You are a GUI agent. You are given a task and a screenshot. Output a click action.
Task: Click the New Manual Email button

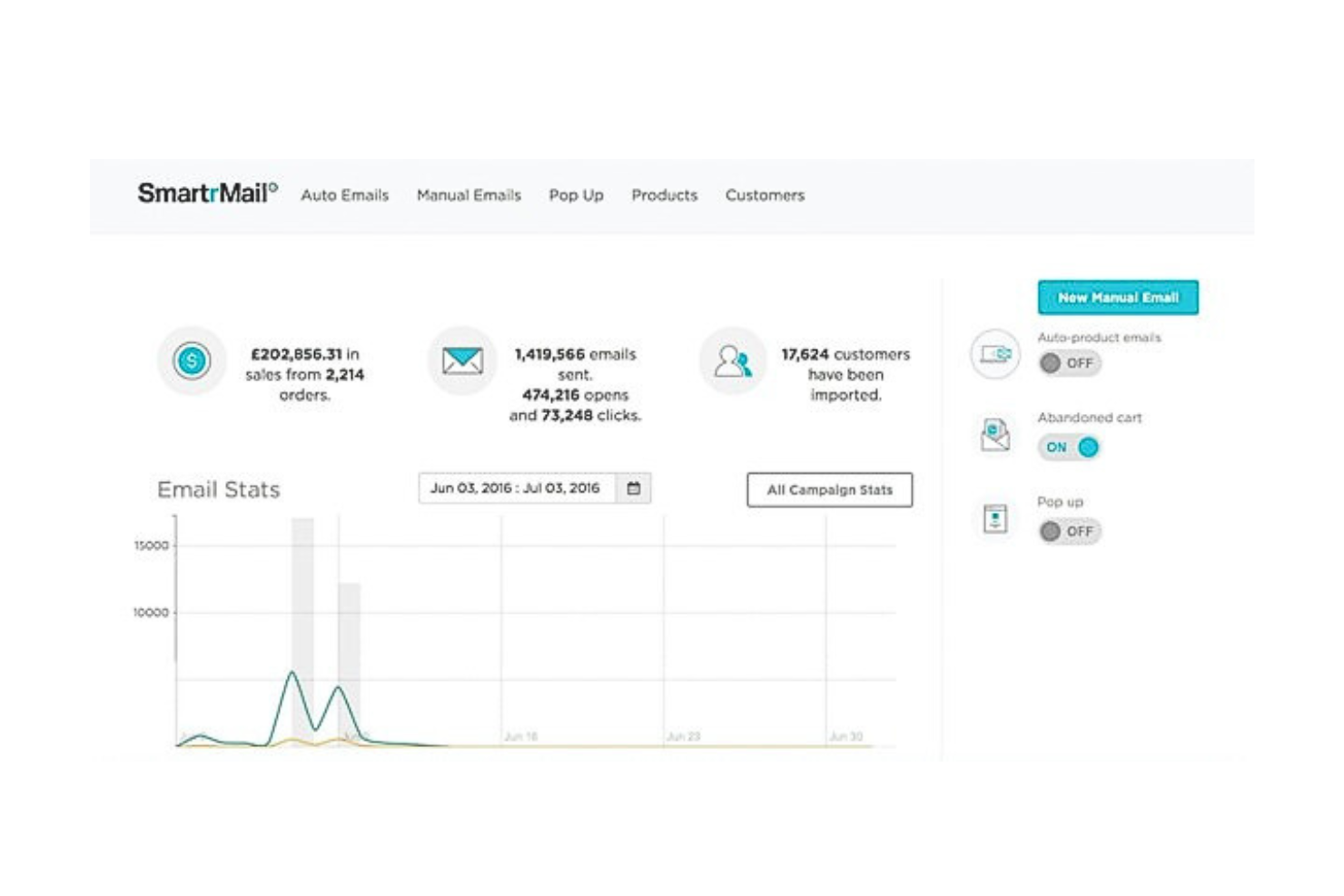point(1118,297)
